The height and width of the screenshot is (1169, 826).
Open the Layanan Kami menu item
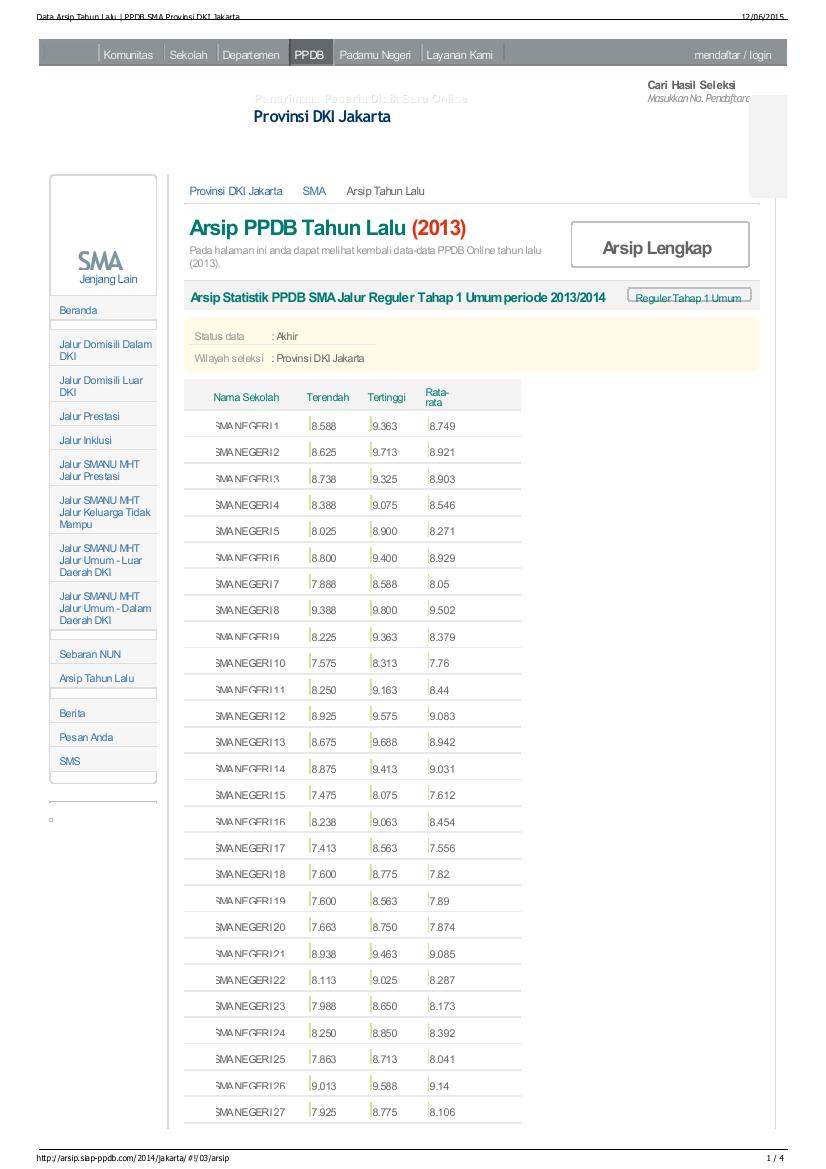click(x=459, y=55)
